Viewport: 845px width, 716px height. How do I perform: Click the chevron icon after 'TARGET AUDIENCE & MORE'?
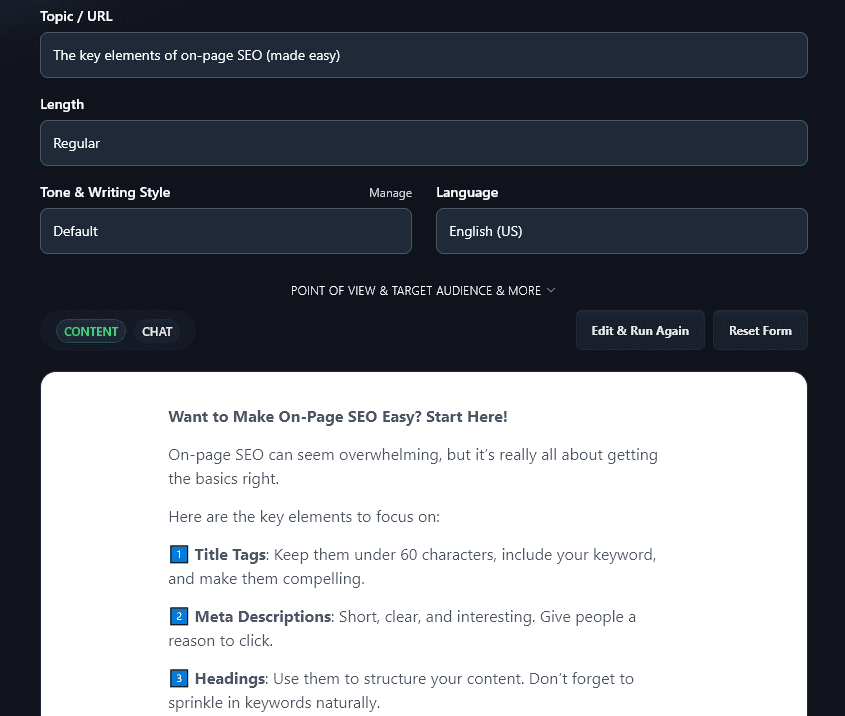[551, 291]
